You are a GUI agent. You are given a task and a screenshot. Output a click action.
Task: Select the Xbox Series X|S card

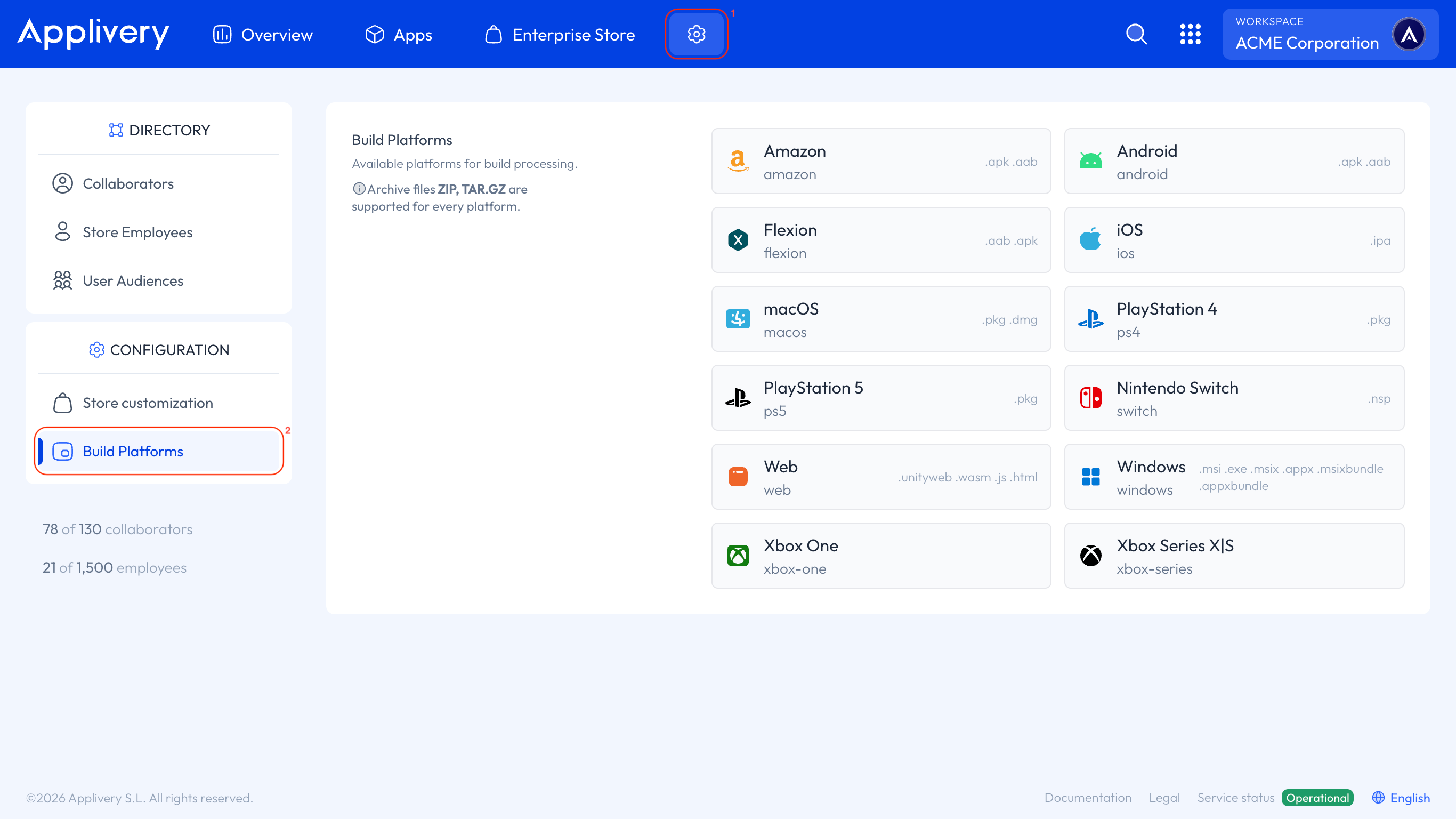[1234, 556]
